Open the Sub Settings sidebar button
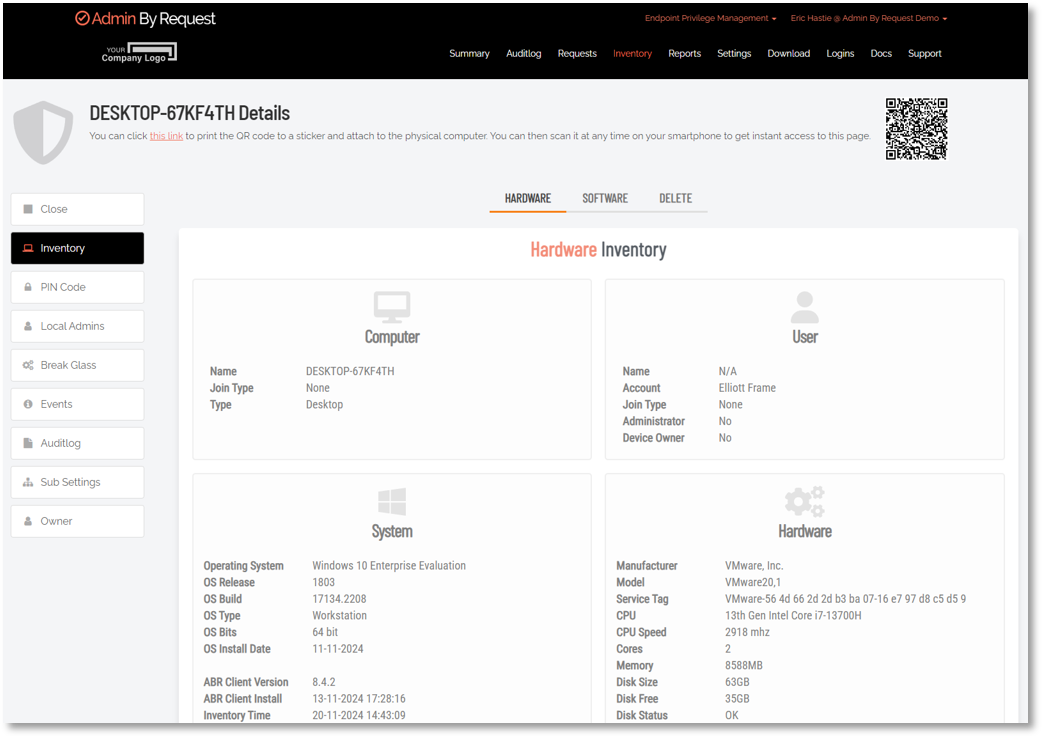1042x737 pixels. pyautogui.click(x=77, y=482)
